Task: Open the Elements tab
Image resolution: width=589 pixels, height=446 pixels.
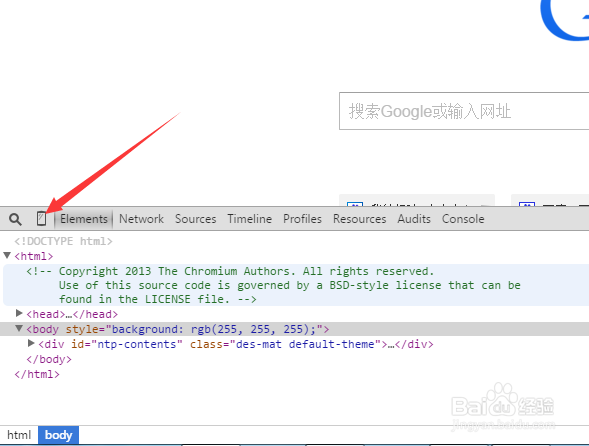Action: pyautogui.click(x=84, y=219)
